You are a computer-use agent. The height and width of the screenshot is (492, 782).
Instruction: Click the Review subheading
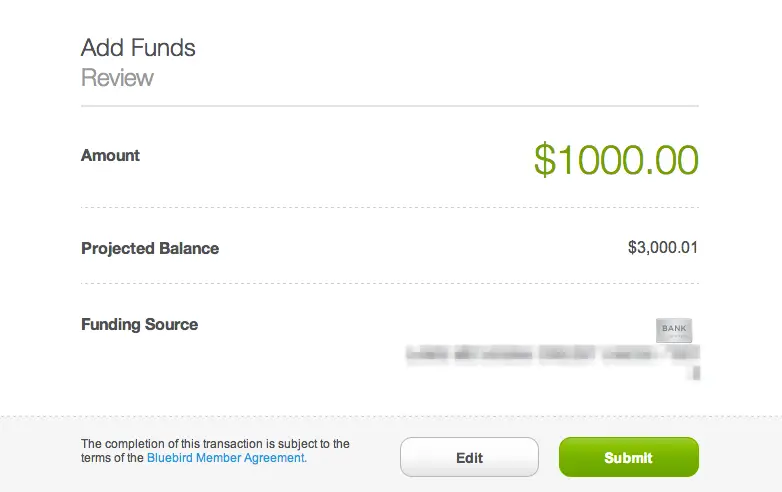coord(117,78)
